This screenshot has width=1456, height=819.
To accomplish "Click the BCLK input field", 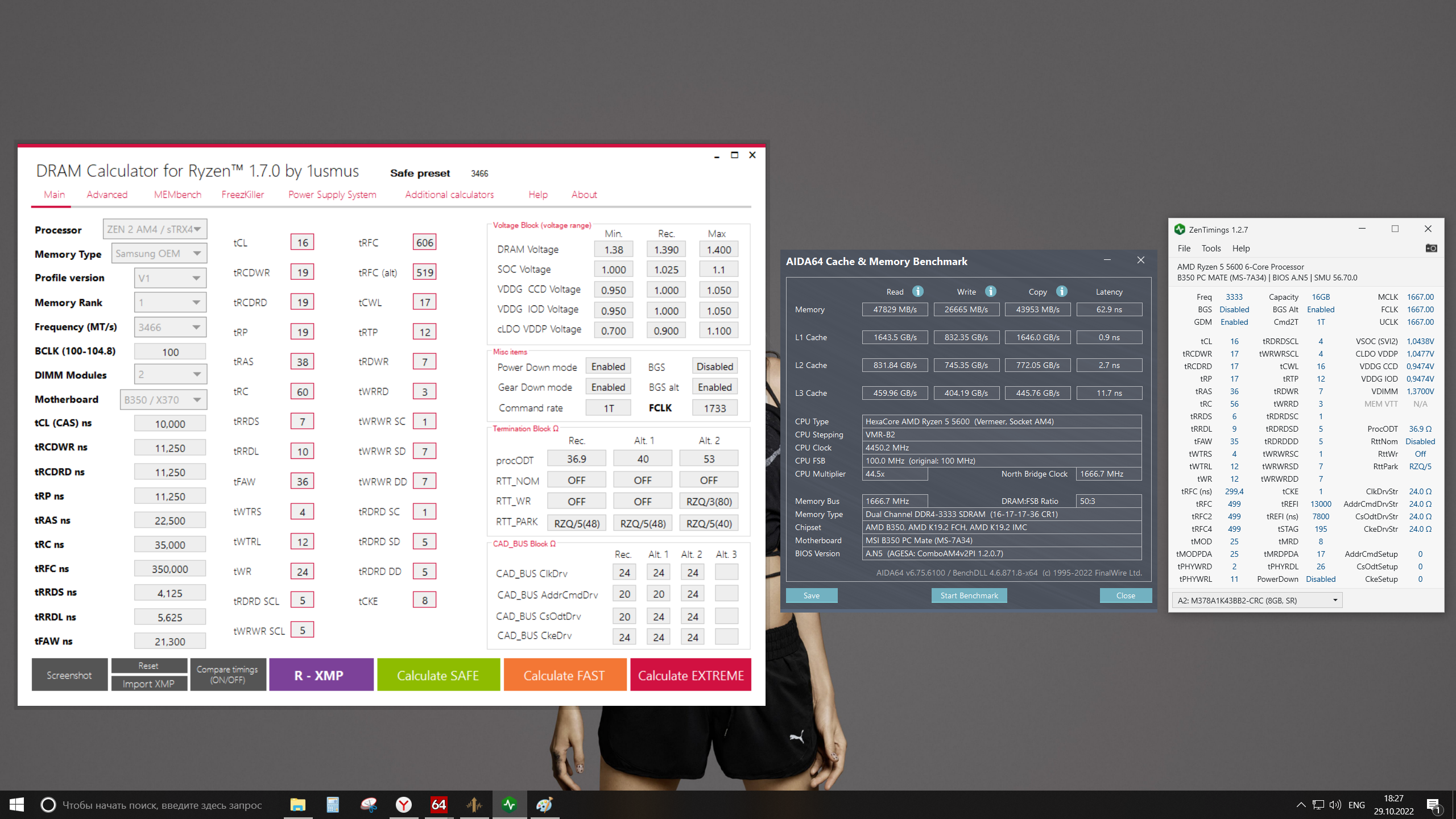I will click(170, 352).
